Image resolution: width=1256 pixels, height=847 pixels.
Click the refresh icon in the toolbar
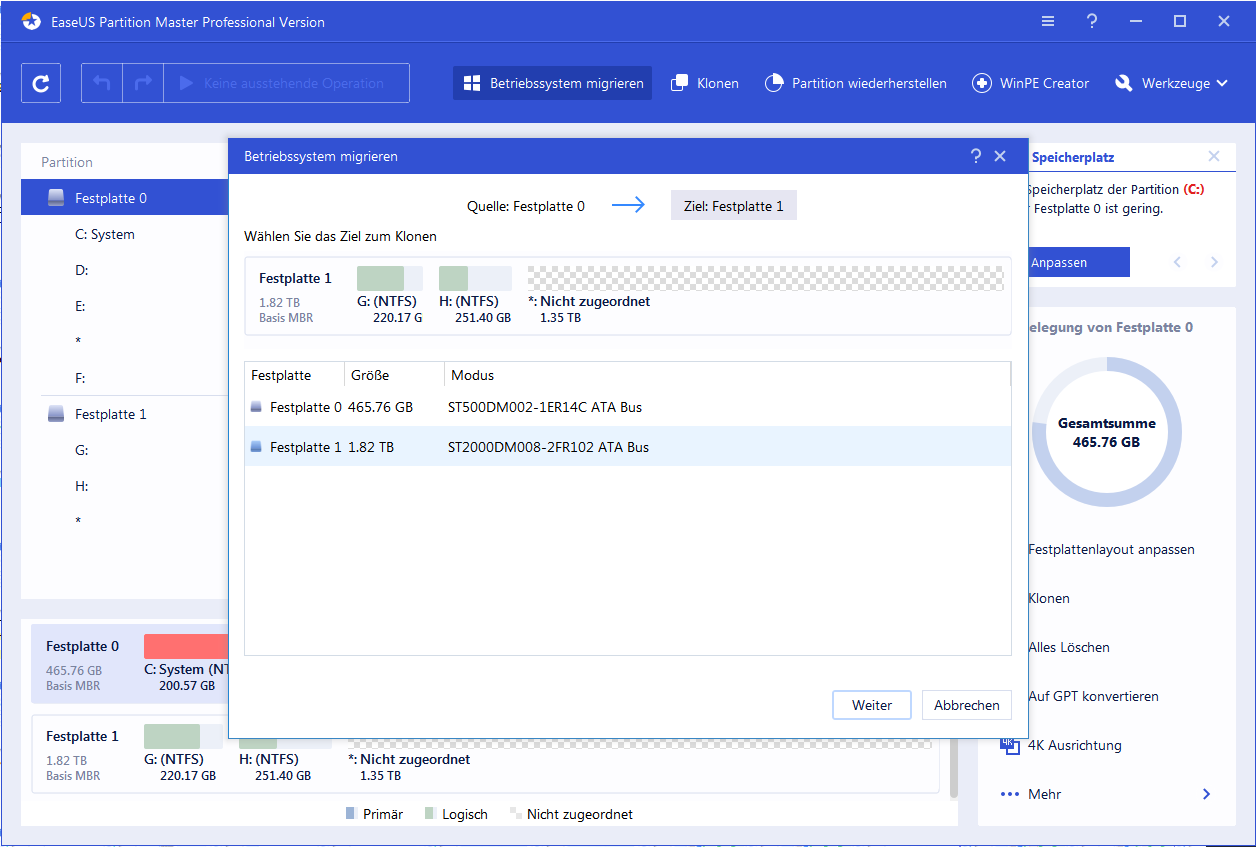point(41,83)
